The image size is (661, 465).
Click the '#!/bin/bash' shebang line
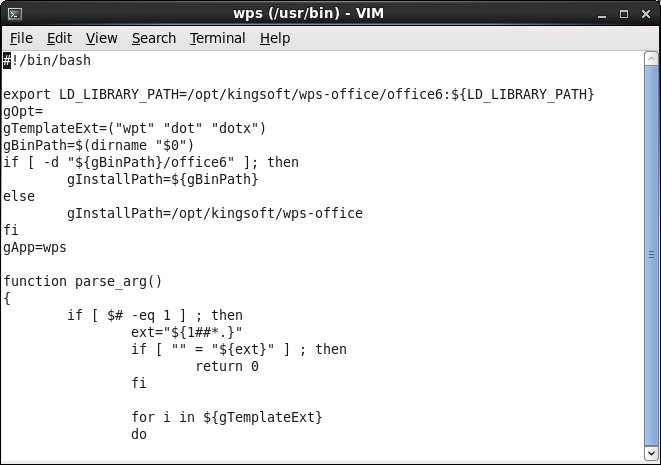point(47,60)
